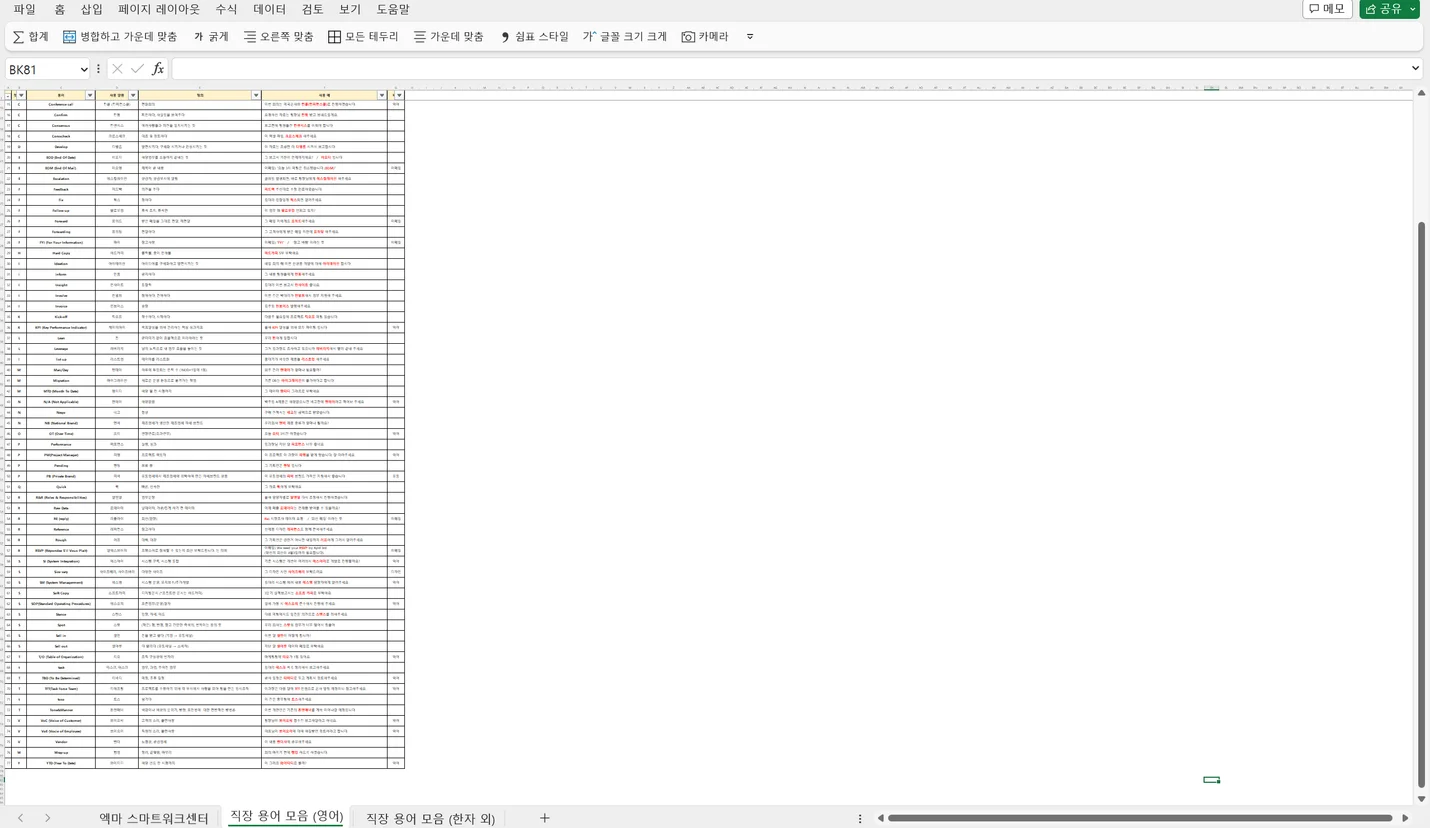Open the 도움말 ribbon tab
The width and height of the screenshot is (1430, 828).
(x=393, y=9)
